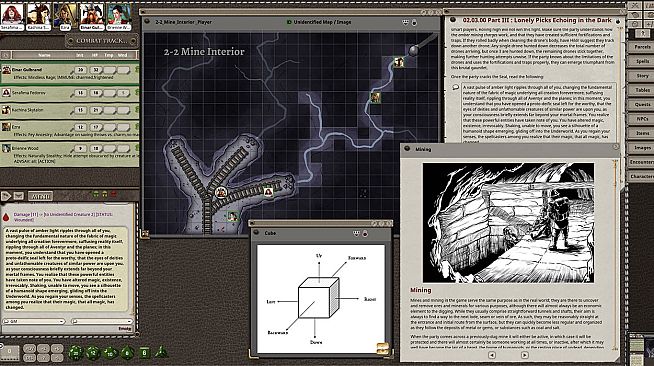Toggle the red helmet indicator above chat
Screen dimensions: 654x366
point(113,194)
